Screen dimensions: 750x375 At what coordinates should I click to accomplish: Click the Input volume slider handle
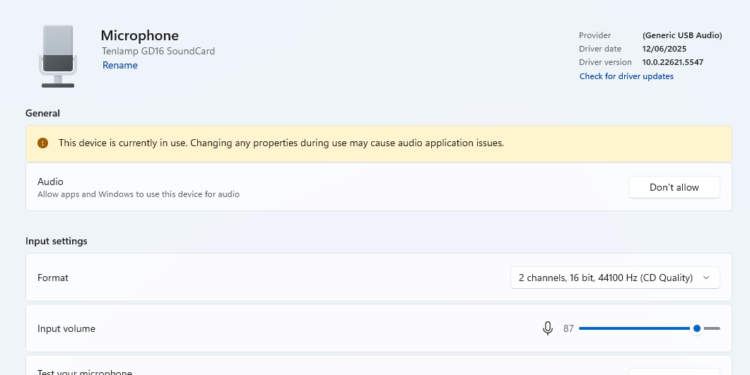697,329
